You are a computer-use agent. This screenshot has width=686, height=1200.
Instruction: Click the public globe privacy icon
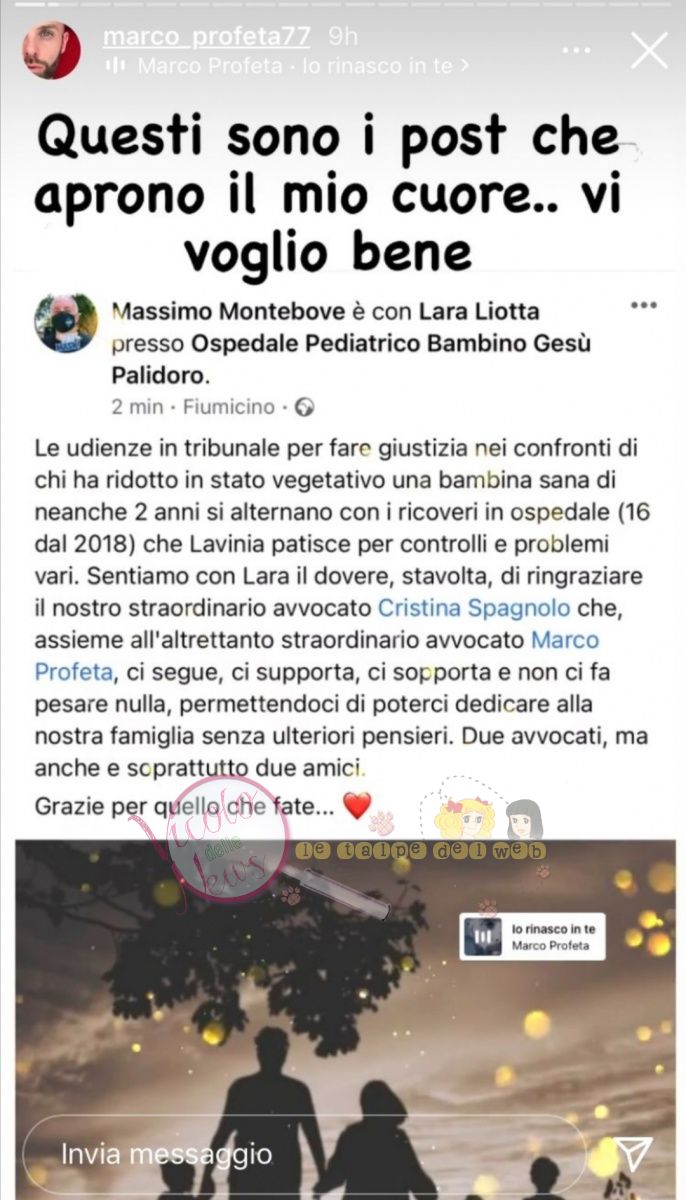point(306,407)
